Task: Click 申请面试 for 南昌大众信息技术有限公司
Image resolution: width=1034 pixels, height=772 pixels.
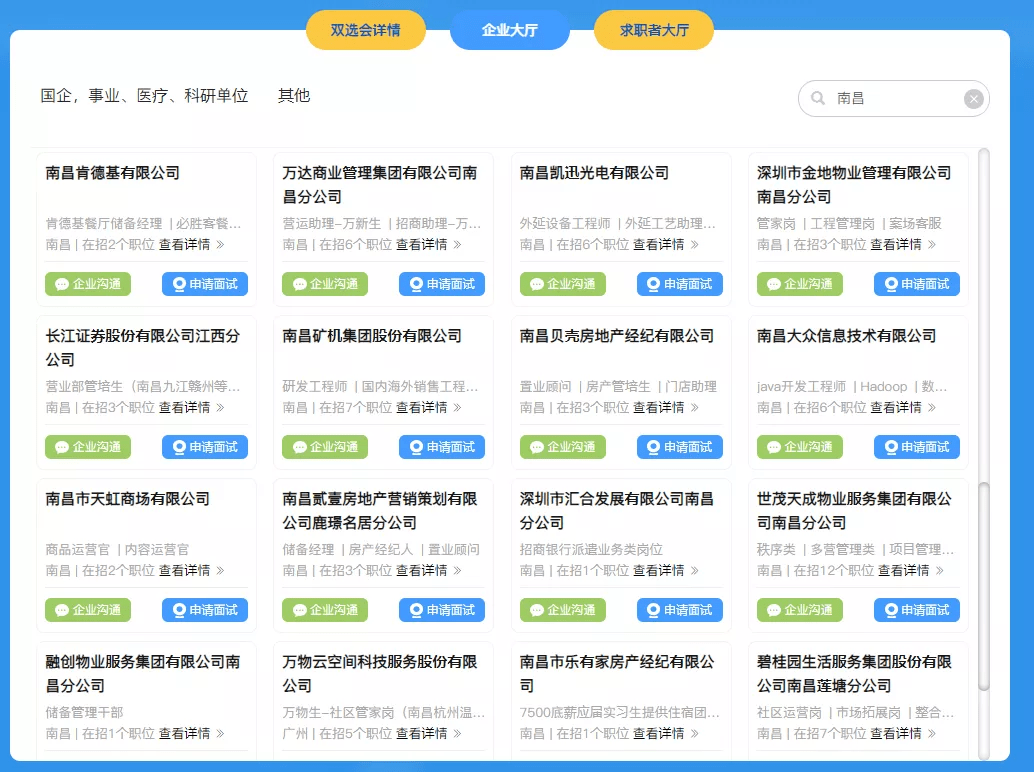Action: pyautogui.click(x=917, y=447)
